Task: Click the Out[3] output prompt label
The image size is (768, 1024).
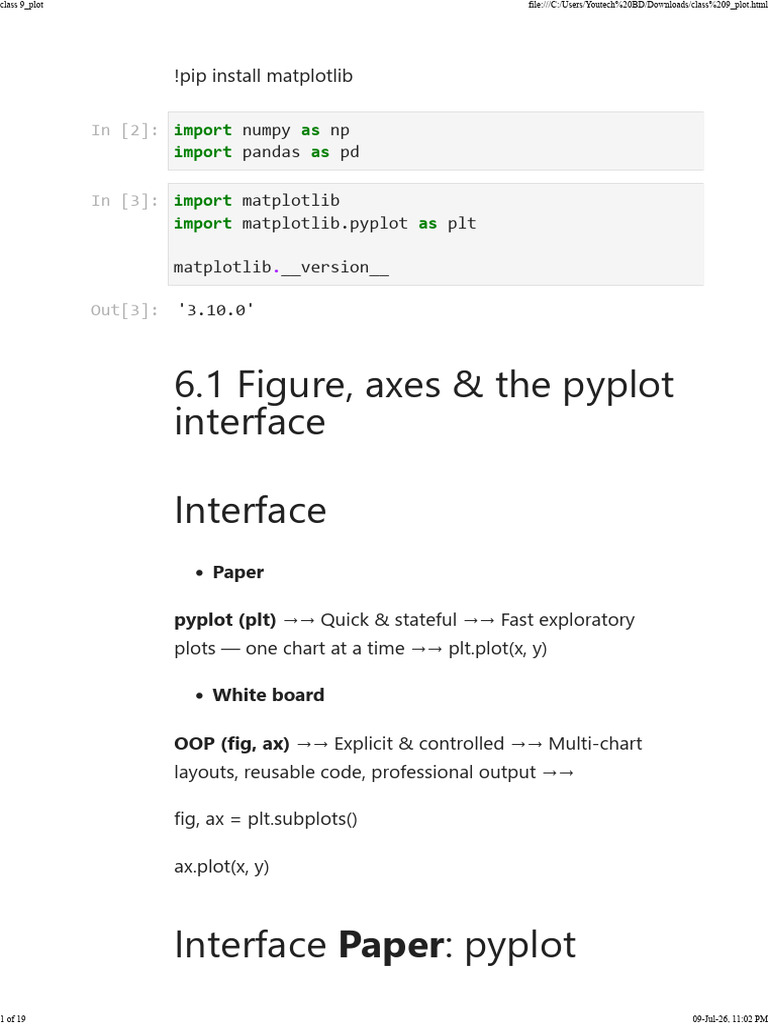Action: (125, 310)
